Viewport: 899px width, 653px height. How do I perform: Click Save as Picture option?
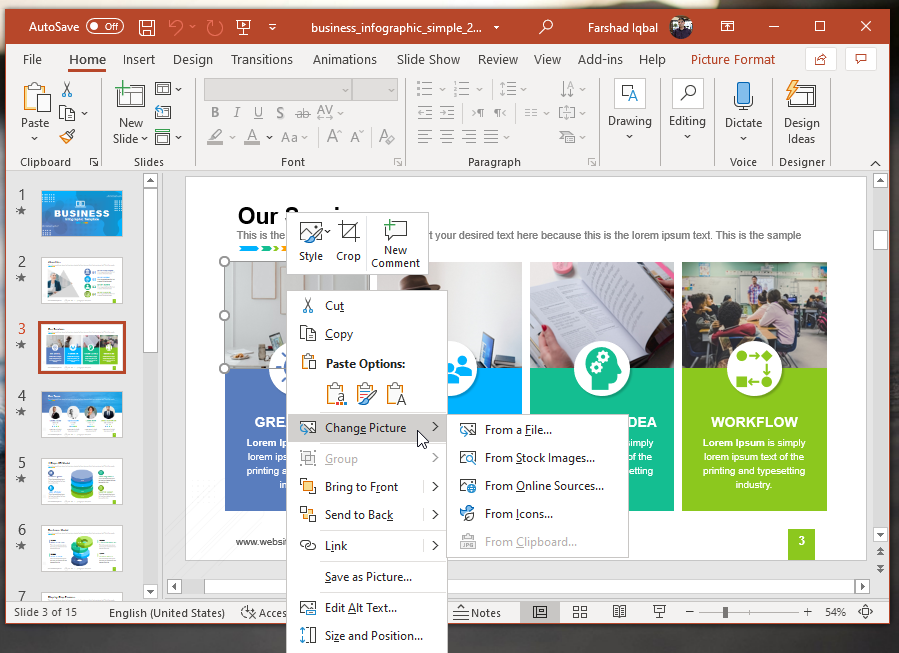[x=368, y=577]
